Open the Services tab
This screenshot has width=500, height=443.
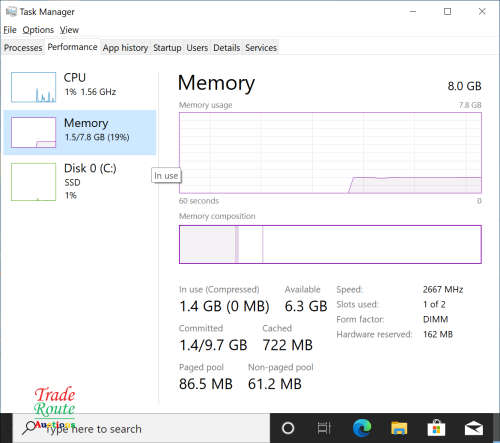click(x=261, y=48)
